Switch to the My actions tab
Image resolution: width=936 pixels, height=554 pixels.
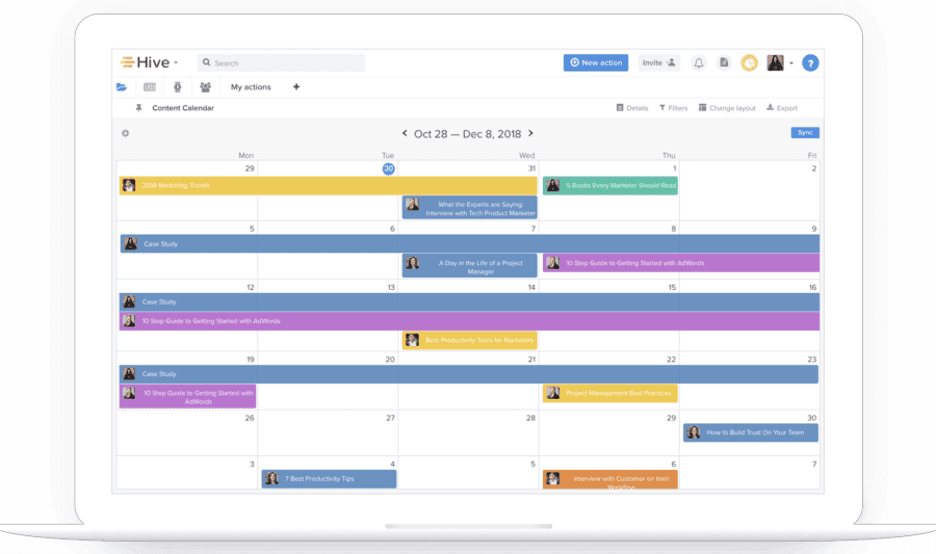(250, 87)
